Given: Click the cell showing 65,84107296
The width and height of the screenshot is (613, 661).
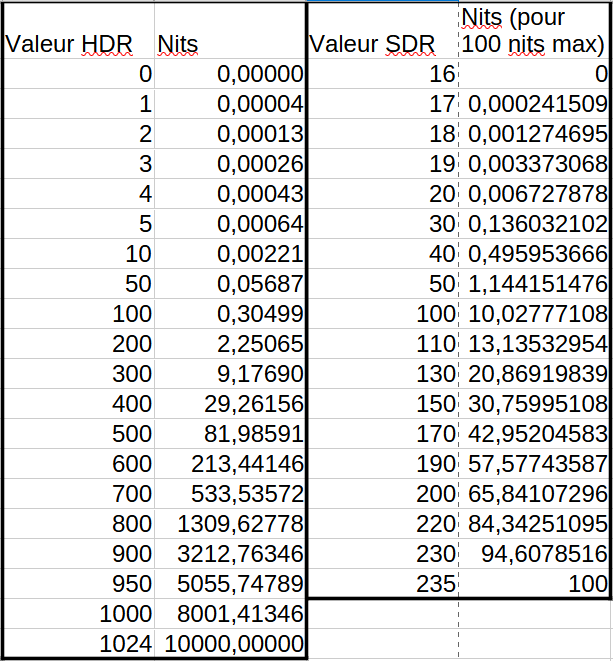Looking at the screenshot, I should click(x=534, y=494).
